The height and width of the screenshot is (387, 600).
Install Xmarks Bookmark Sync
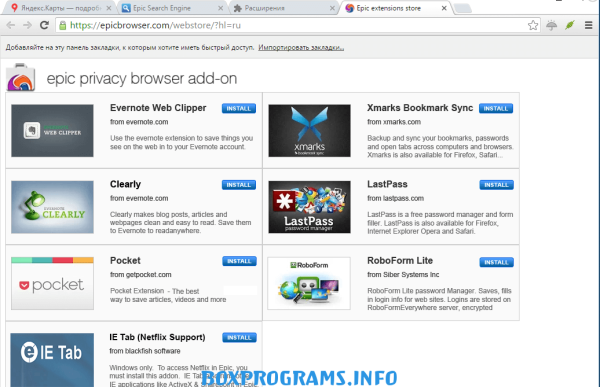(496, 108)
